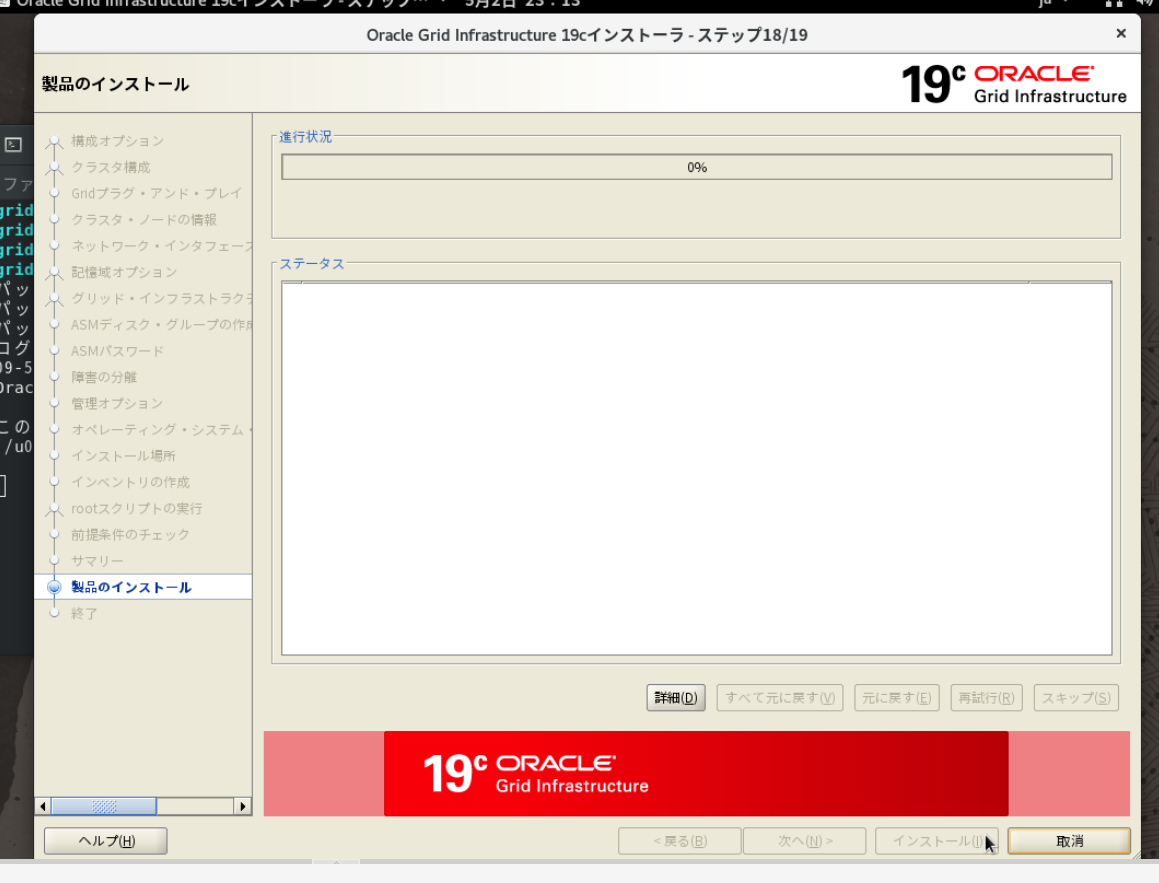Select the クラスタ構成 step
The width and height of the screenshot is (1159, 883).
pos(111,167)
